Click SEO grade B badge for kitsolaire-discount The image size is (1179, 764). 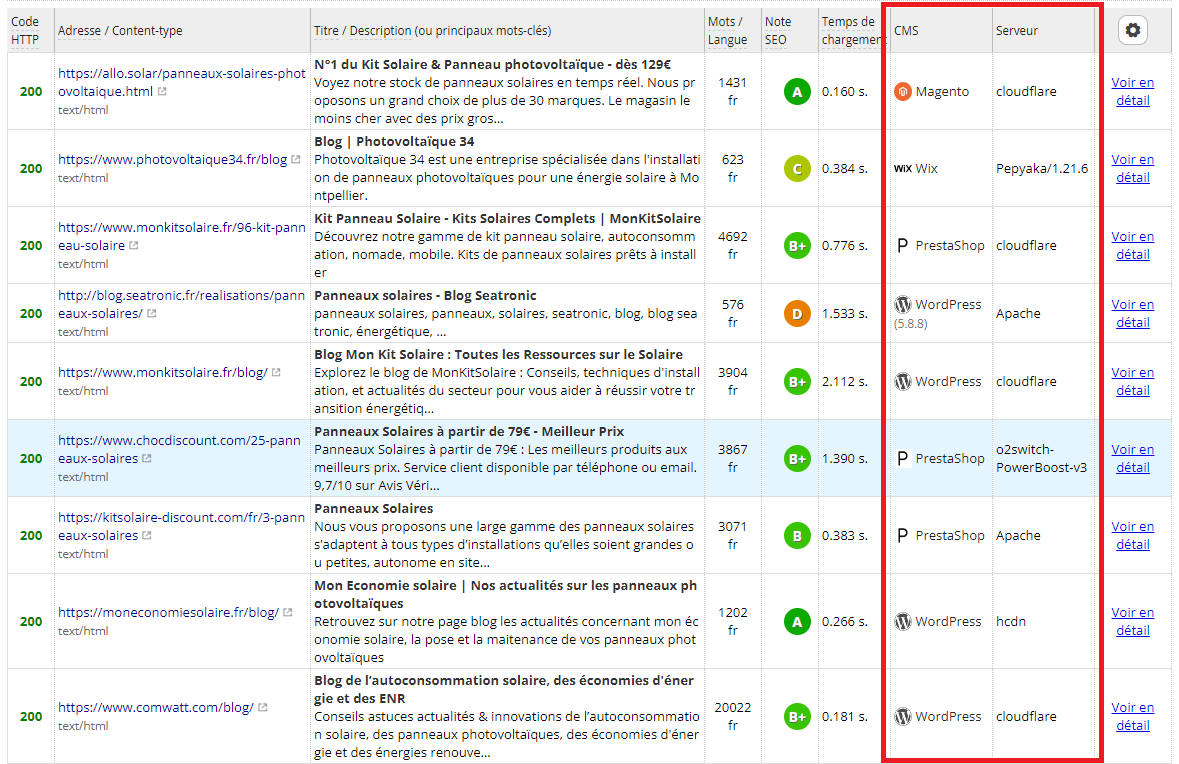tap(797, 535)
